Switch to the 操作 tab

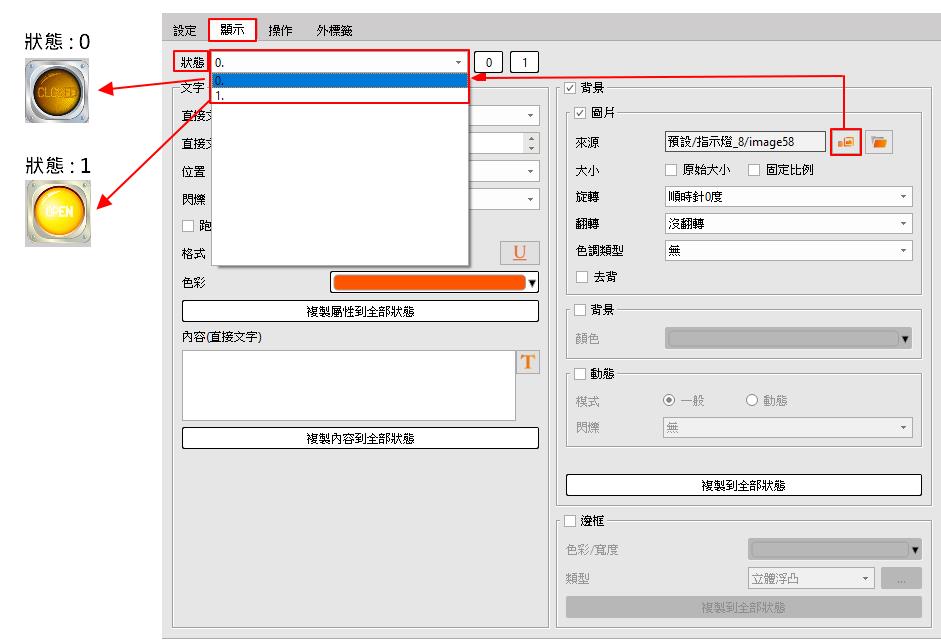pos(281,30)
